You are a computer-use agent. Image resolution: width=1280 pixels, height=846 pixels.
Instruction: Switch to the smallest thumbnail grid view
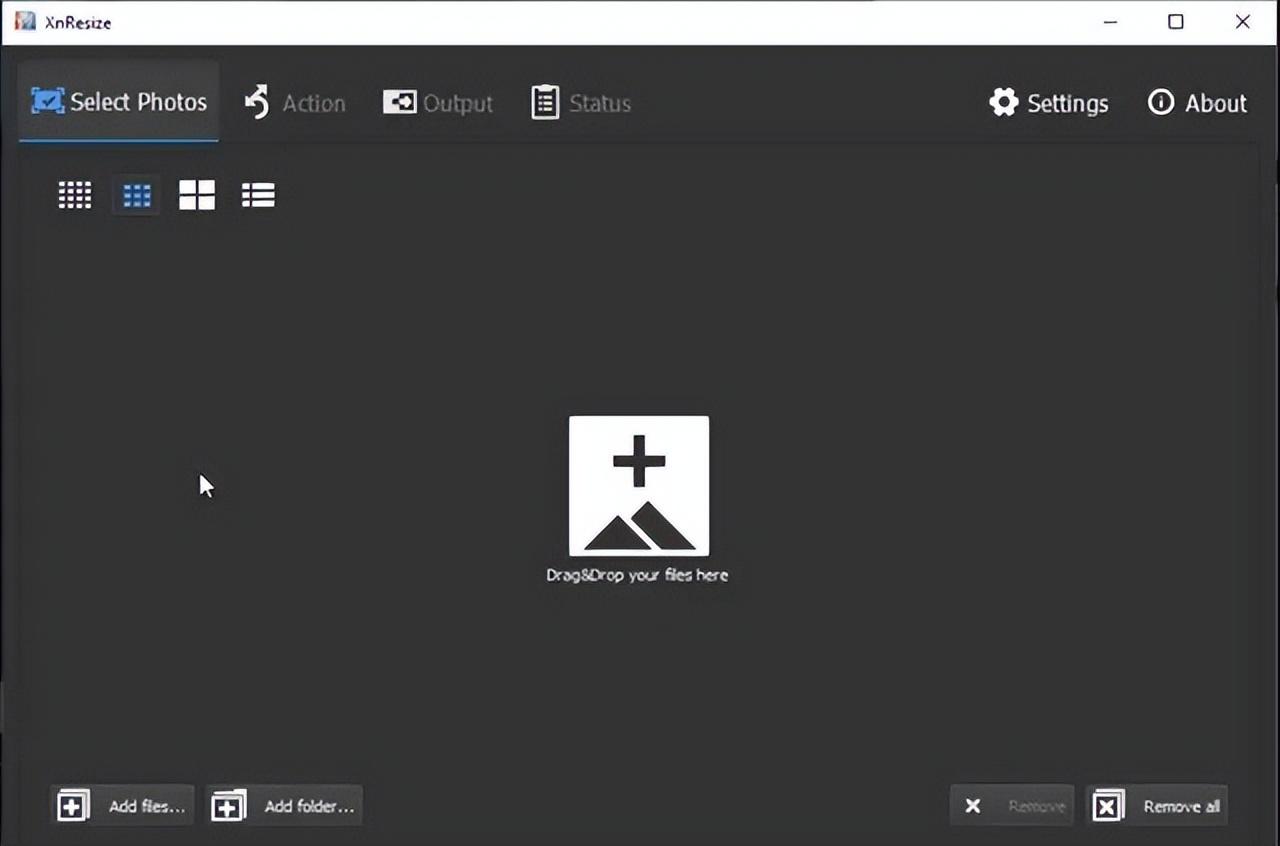pyautogui.click(x=75, y=195)
